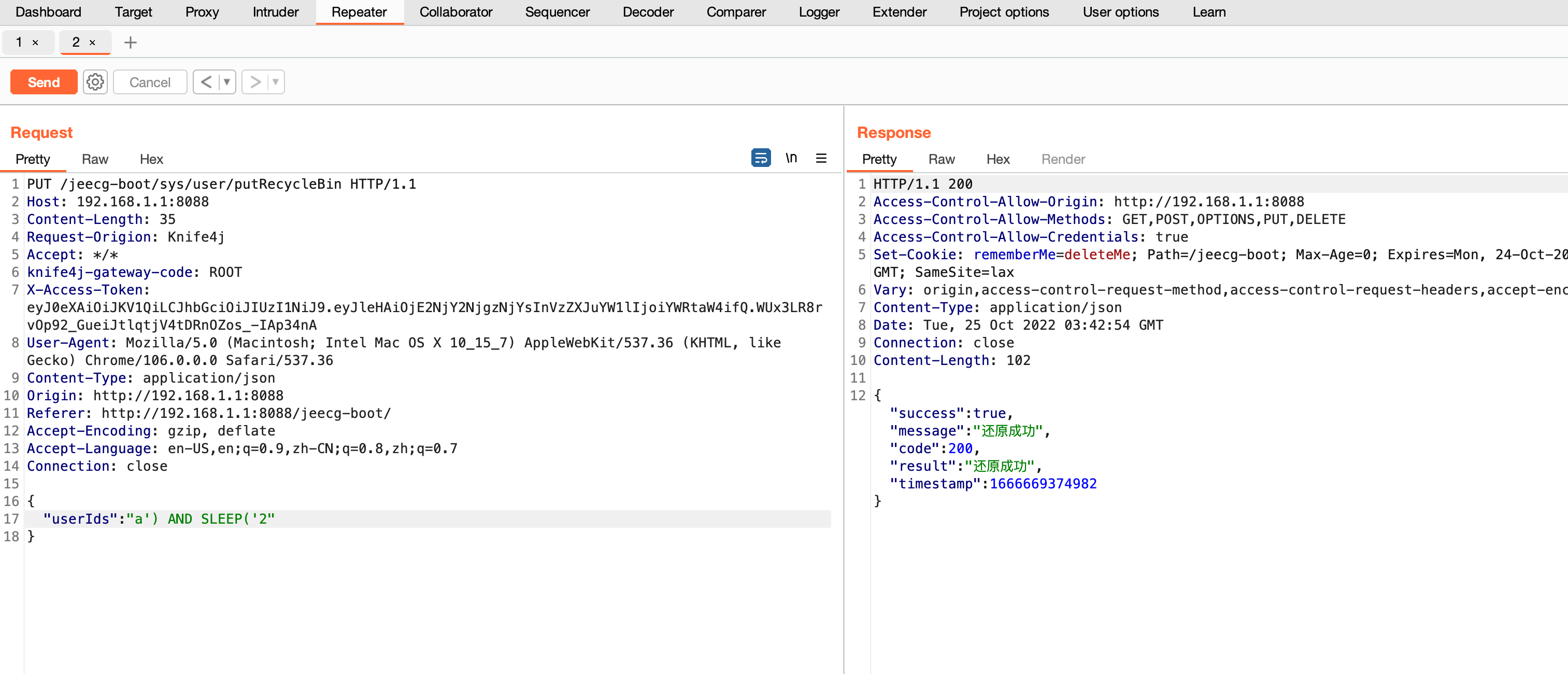
Task: Select Repeater tab 1
Action: pos(20,43)
